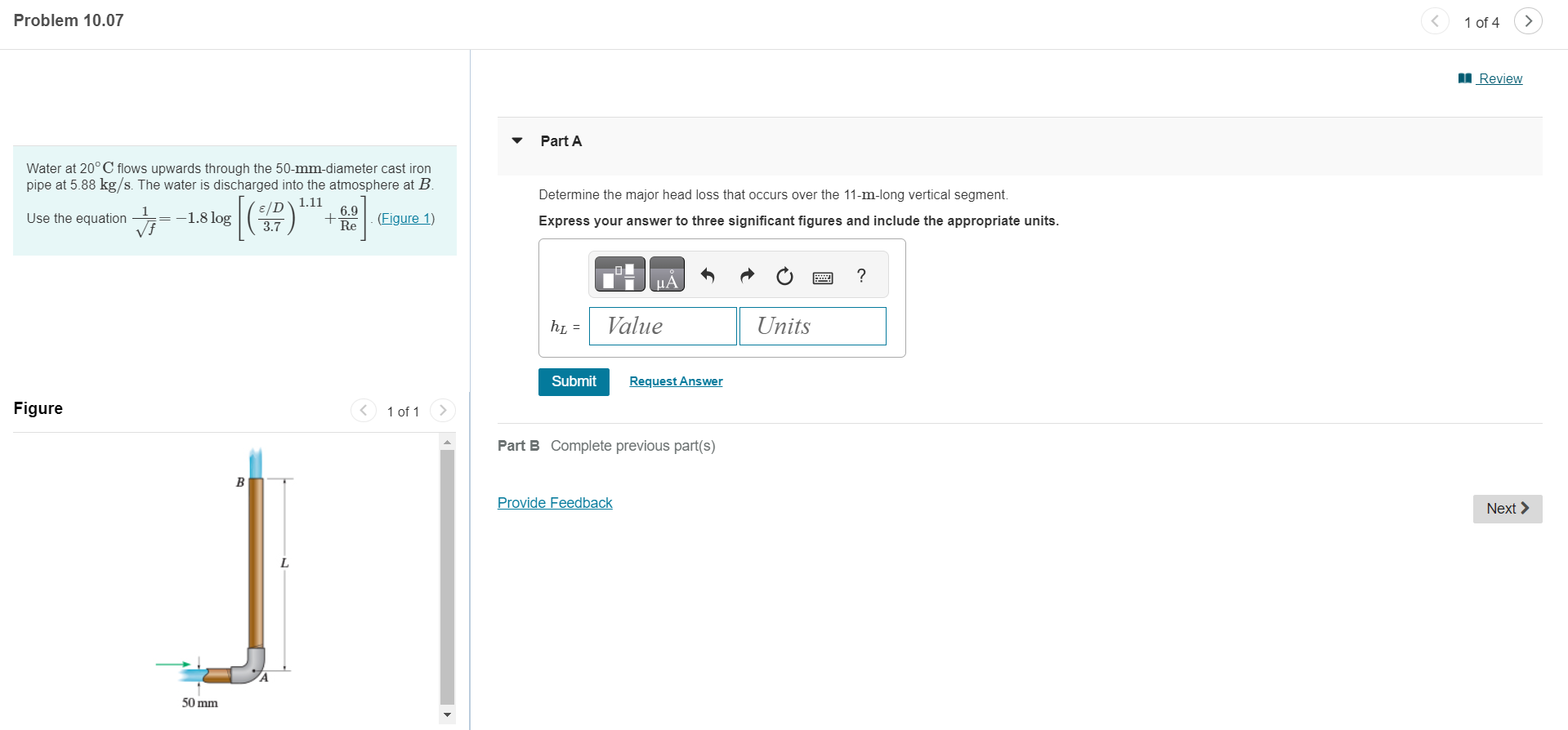Click the 'Part B' label
Viewport: 1568px width, 730px height.
(518, 446)
